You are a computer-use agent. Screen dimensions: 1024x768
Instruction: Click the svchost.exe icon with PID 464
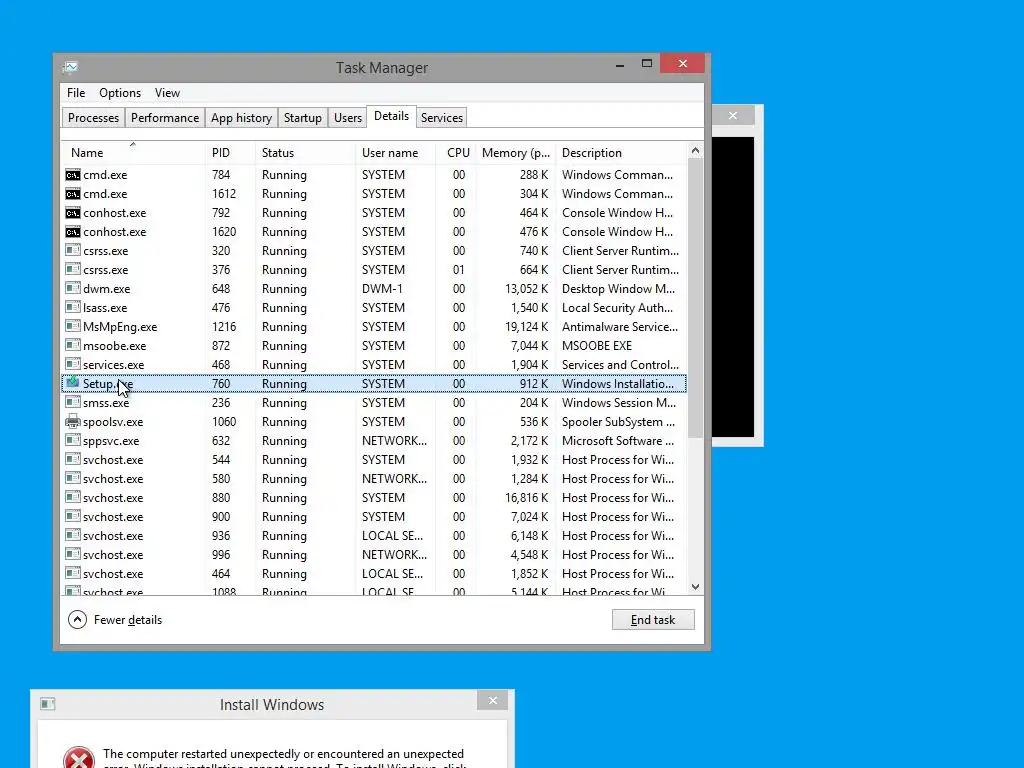[72, 573]
